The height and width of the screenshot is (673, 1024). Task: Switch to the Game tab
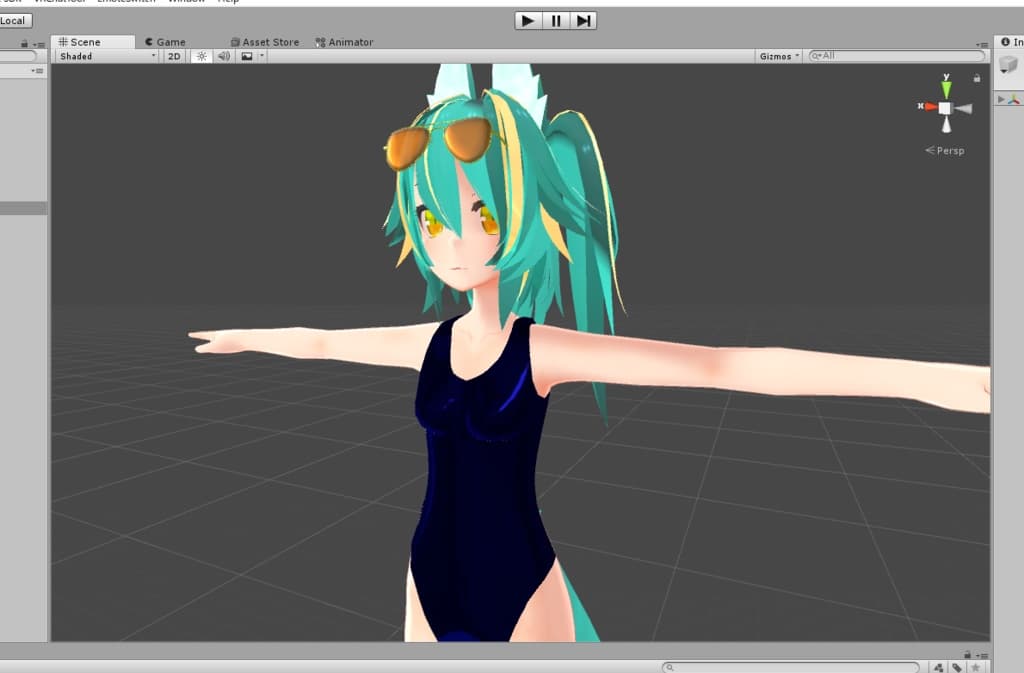point(165,42)
